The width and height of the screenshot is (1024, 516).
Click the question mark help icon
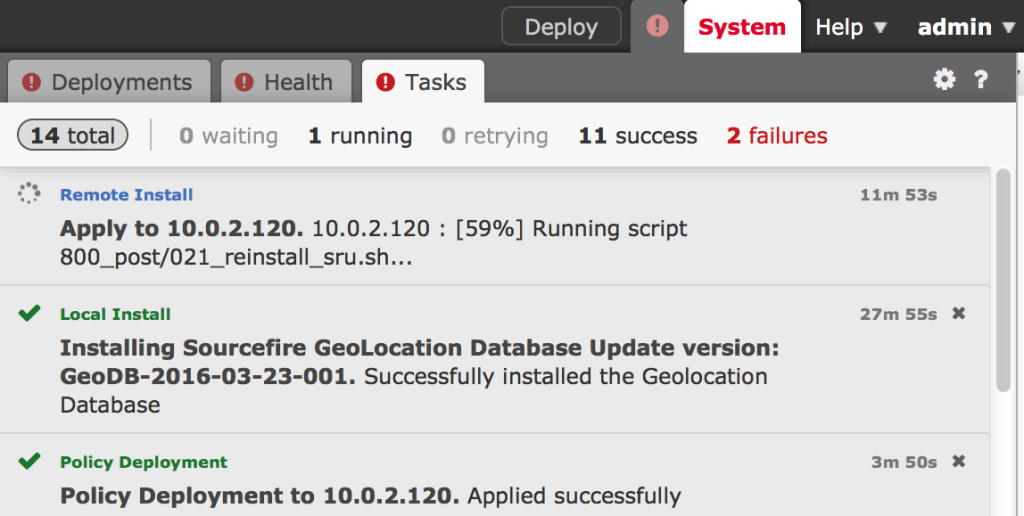tap(981, 80)
